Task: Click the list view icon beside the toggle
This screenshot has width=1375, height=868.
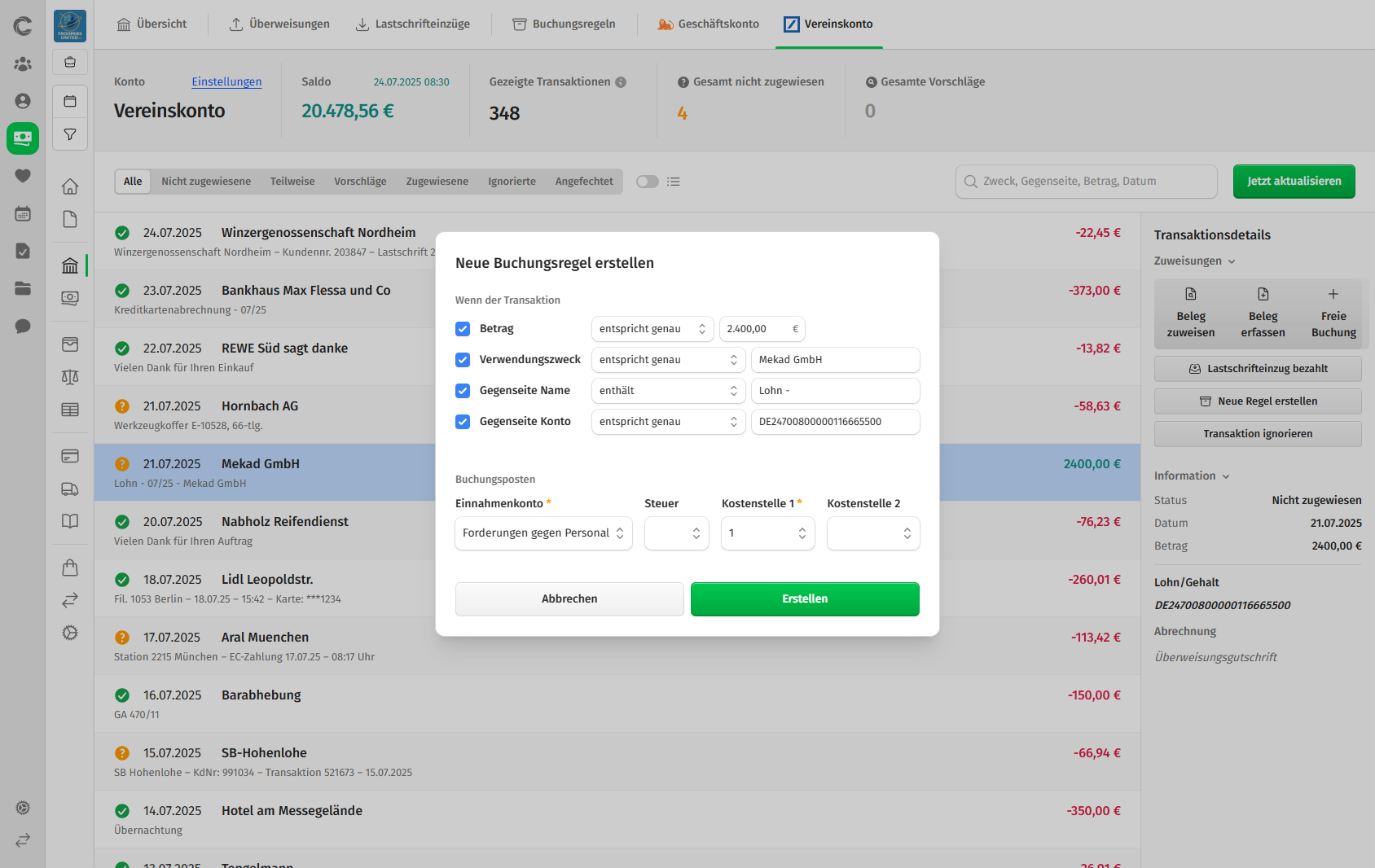Action: click(x=674, y=182)
